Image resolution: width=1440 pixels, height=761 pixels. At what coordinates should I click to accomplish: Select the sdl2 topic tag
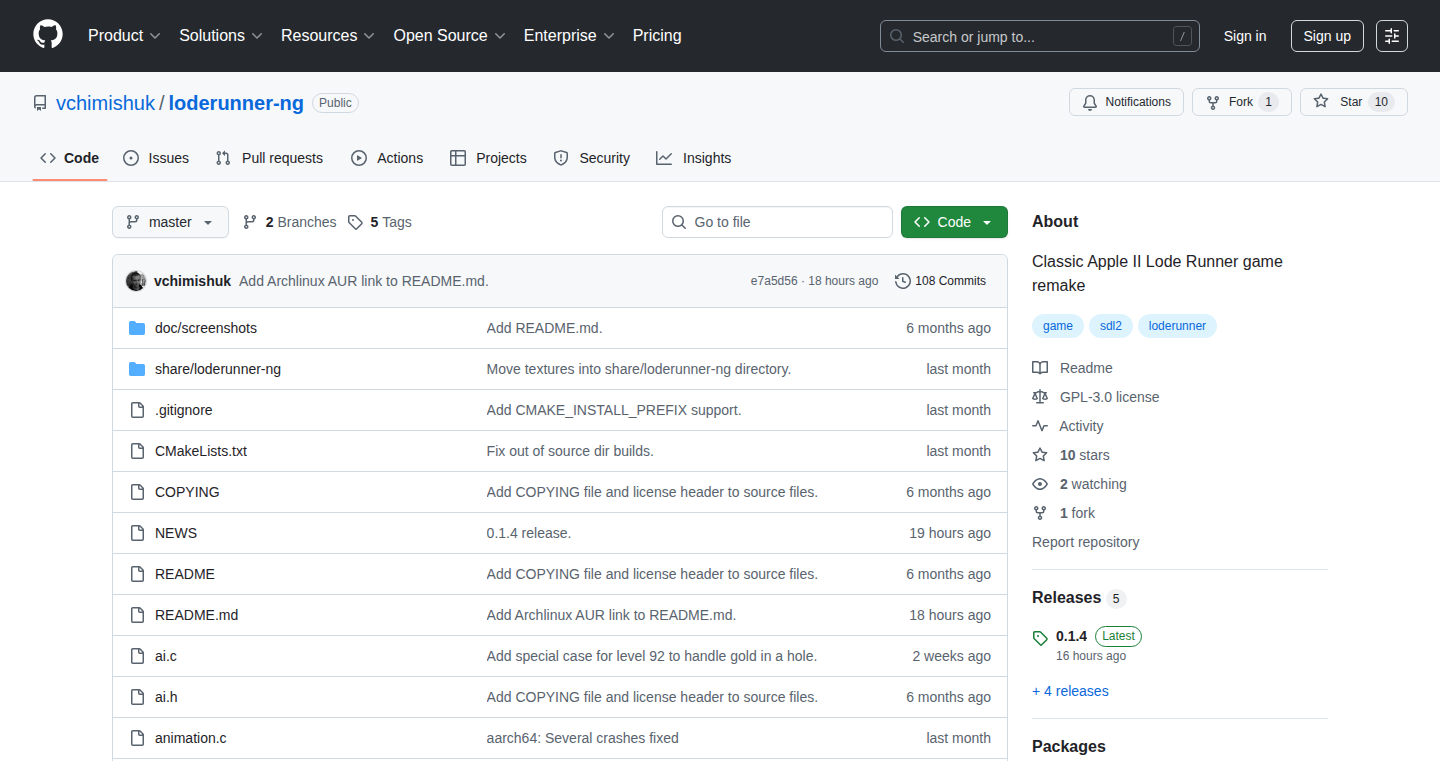point(1111,326)
